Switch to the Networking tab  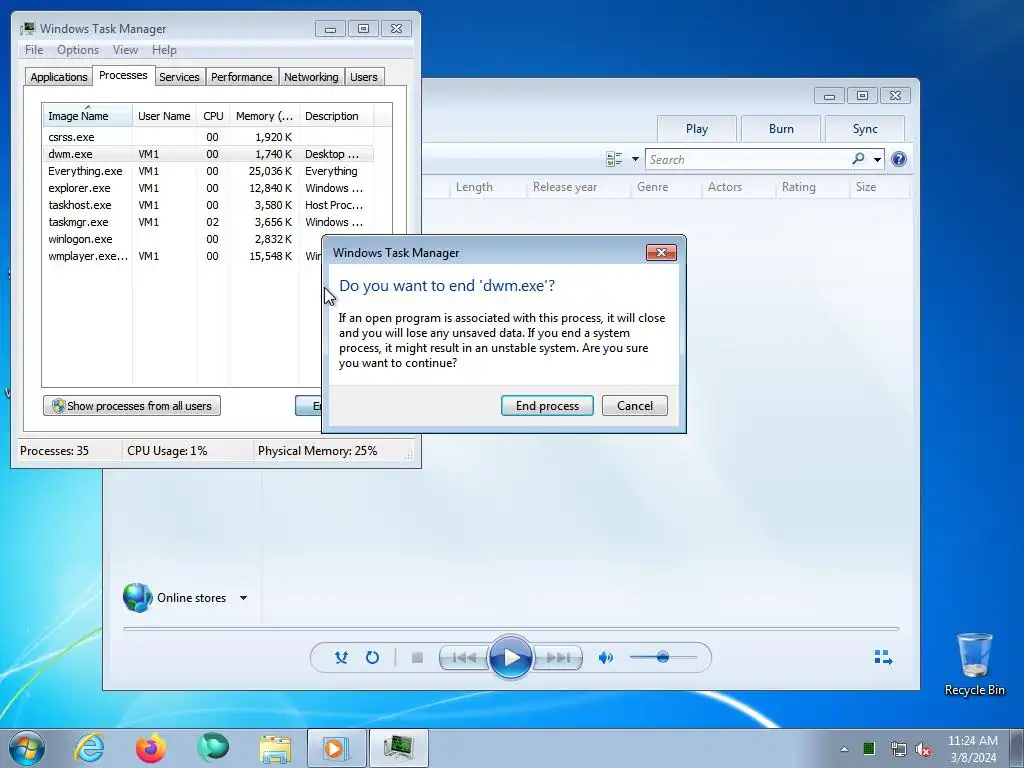(x=311, y=77)
